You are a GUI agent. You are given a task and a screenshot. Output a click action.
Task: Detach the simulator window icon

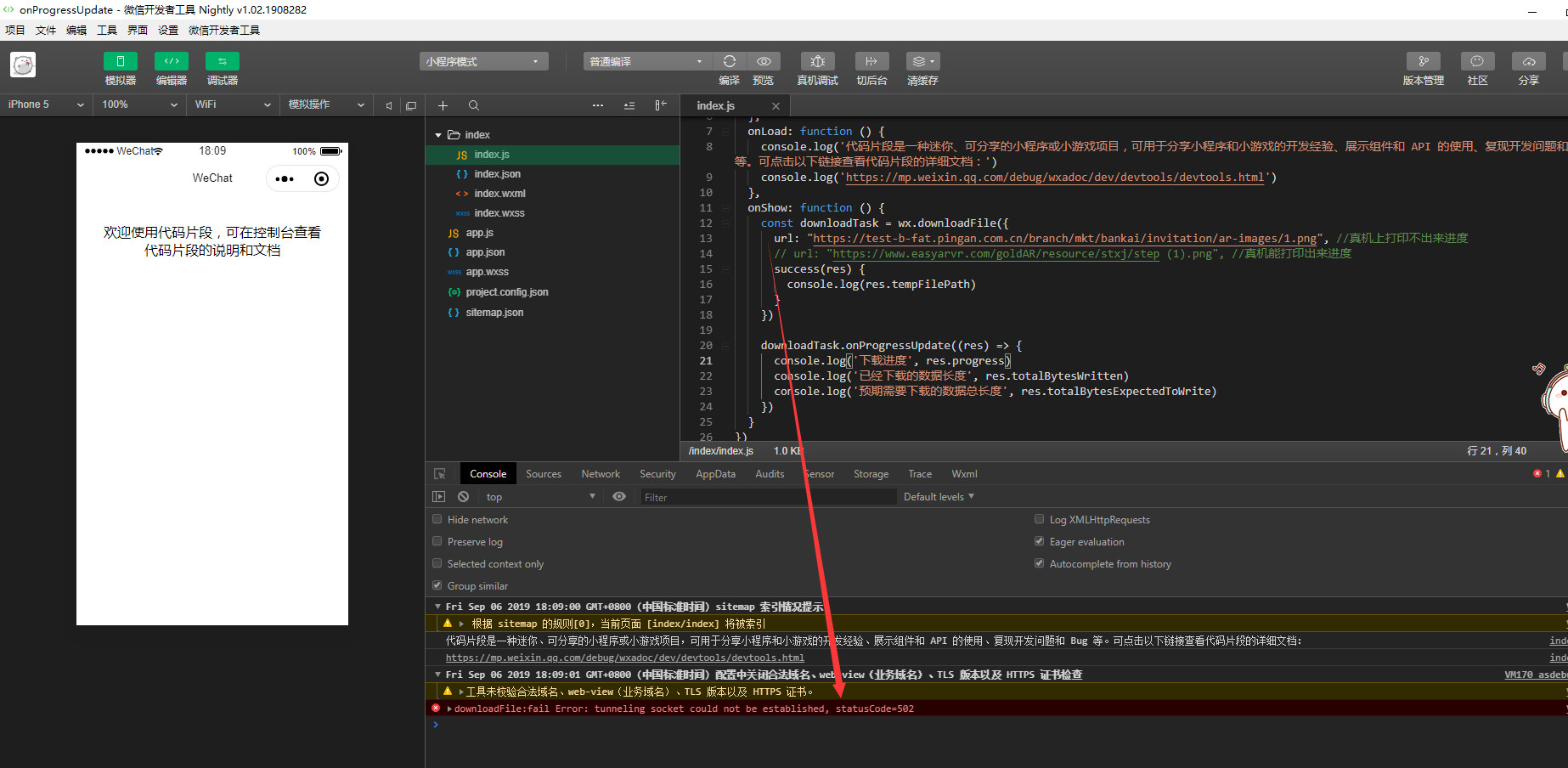tap(411, 105)
